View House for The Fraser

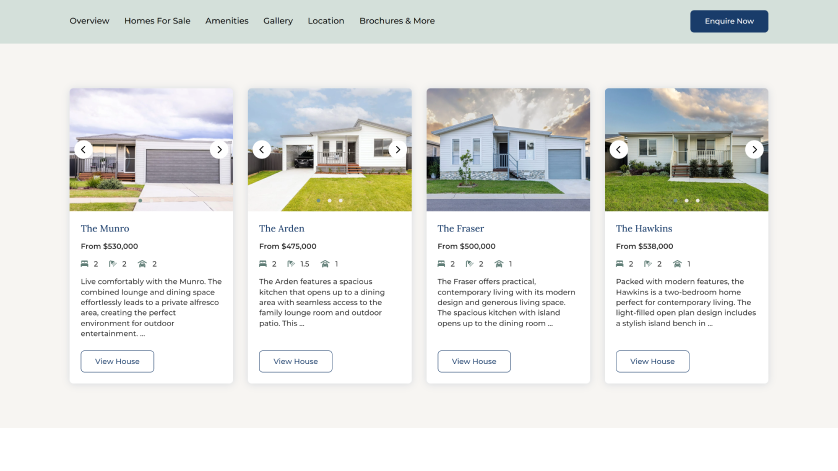click(474, 361)
